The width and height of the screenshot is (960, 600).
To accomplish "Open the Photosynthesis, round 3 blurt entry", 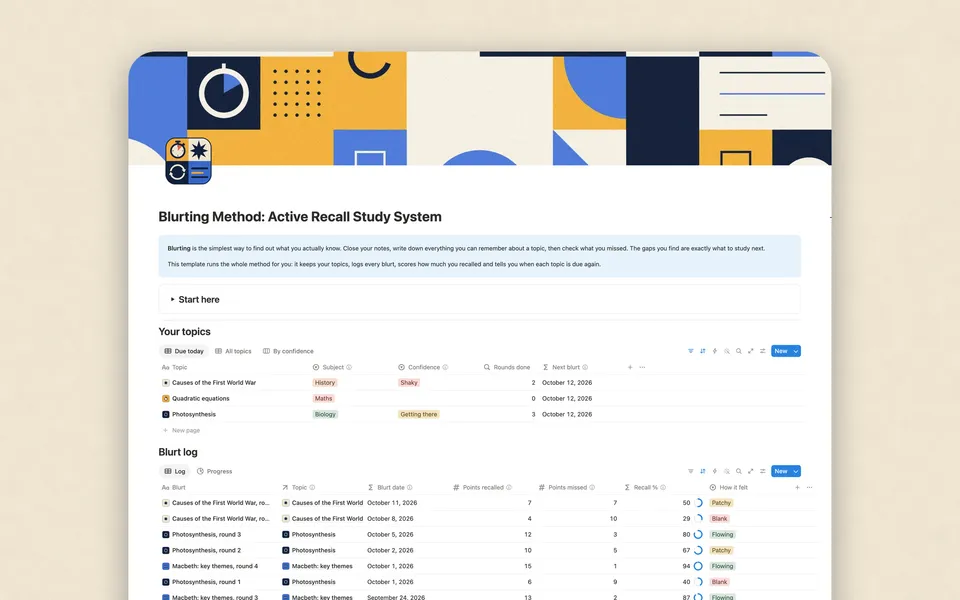I will coord(206,534).
